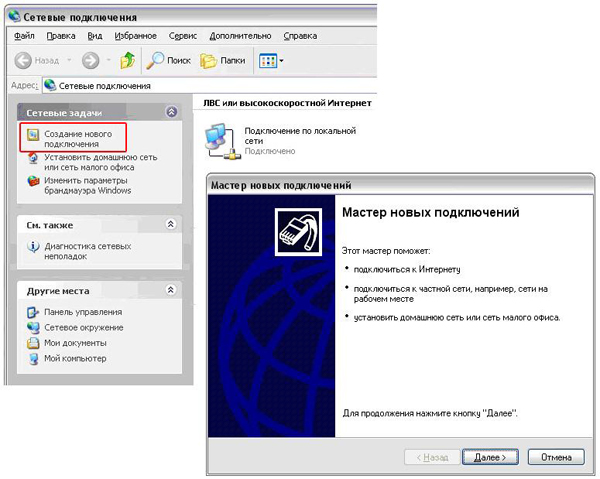
Task: Go up one folder level icon
Action: [x=127, y=60]
